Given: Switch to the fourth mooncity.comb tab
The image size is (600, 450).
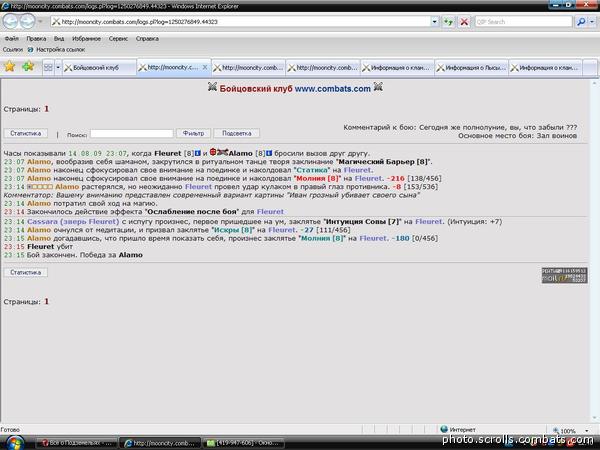Looking at the screenshot, I should point(323,68).
